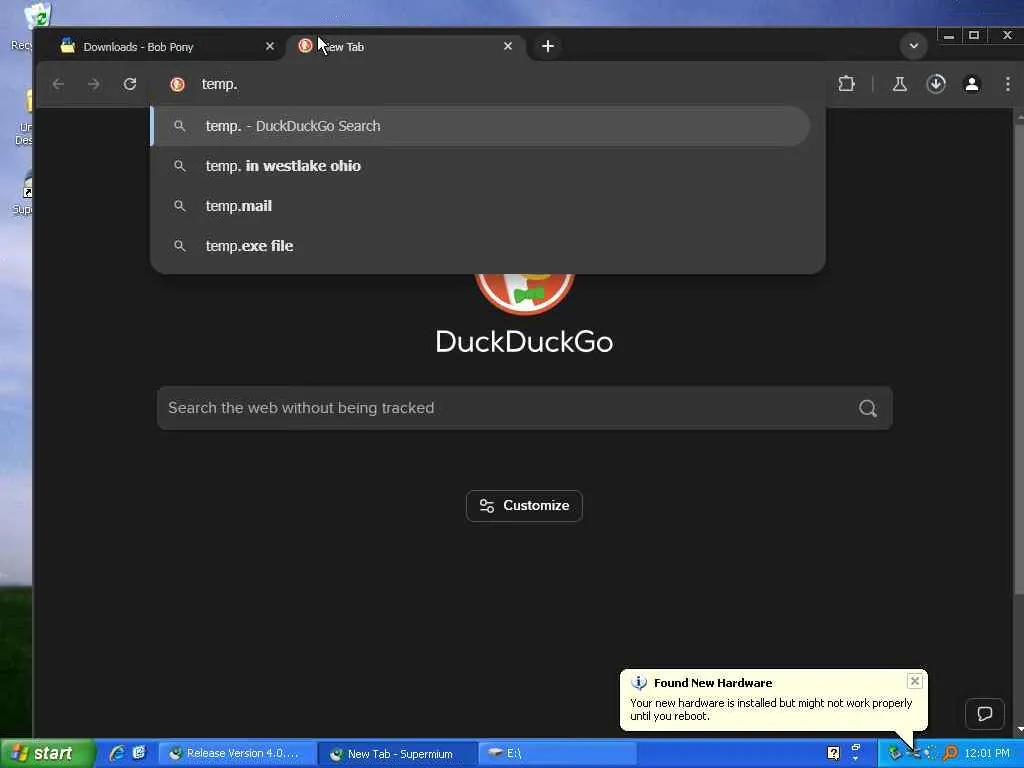This screenshot has height=768, width=1024.
Task: Open the E:\ taskbar window
Action: [557, 754]
